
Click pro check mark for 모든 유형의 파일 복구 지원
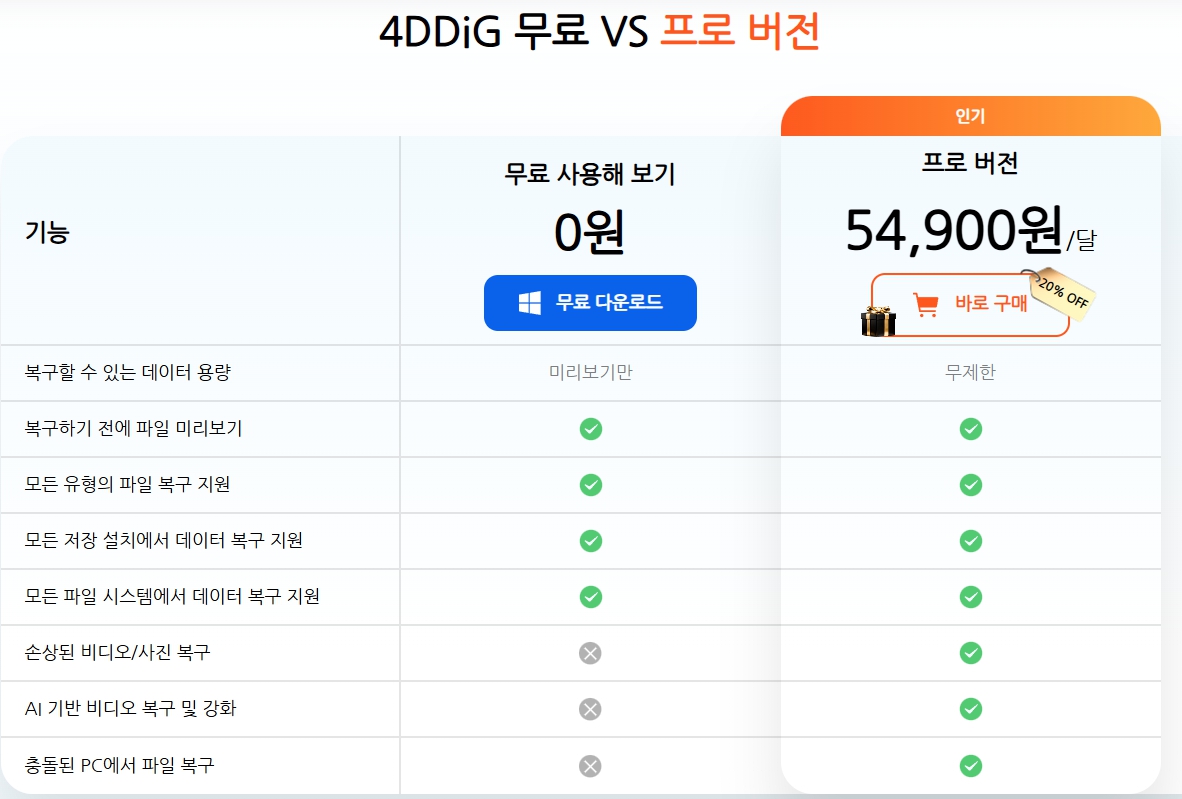coord(971,485)
